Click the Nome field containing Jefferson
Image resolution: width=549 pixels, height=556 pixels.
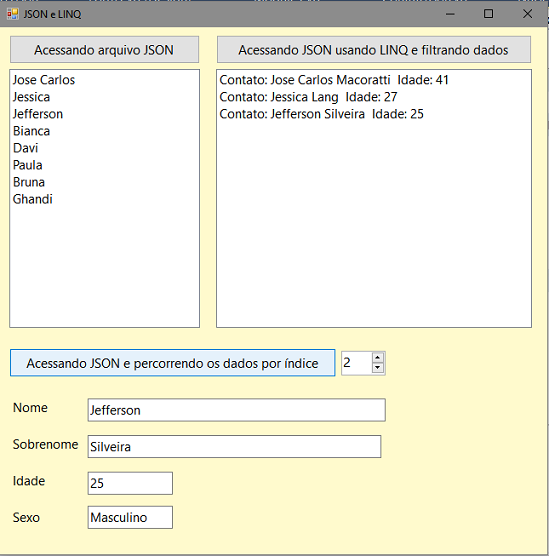[237, 410]
